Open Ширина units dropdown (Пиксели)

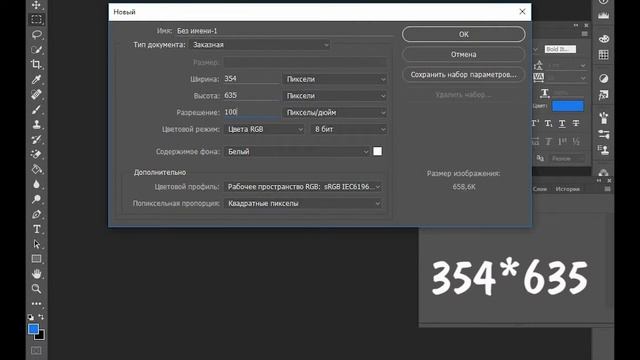335,79
